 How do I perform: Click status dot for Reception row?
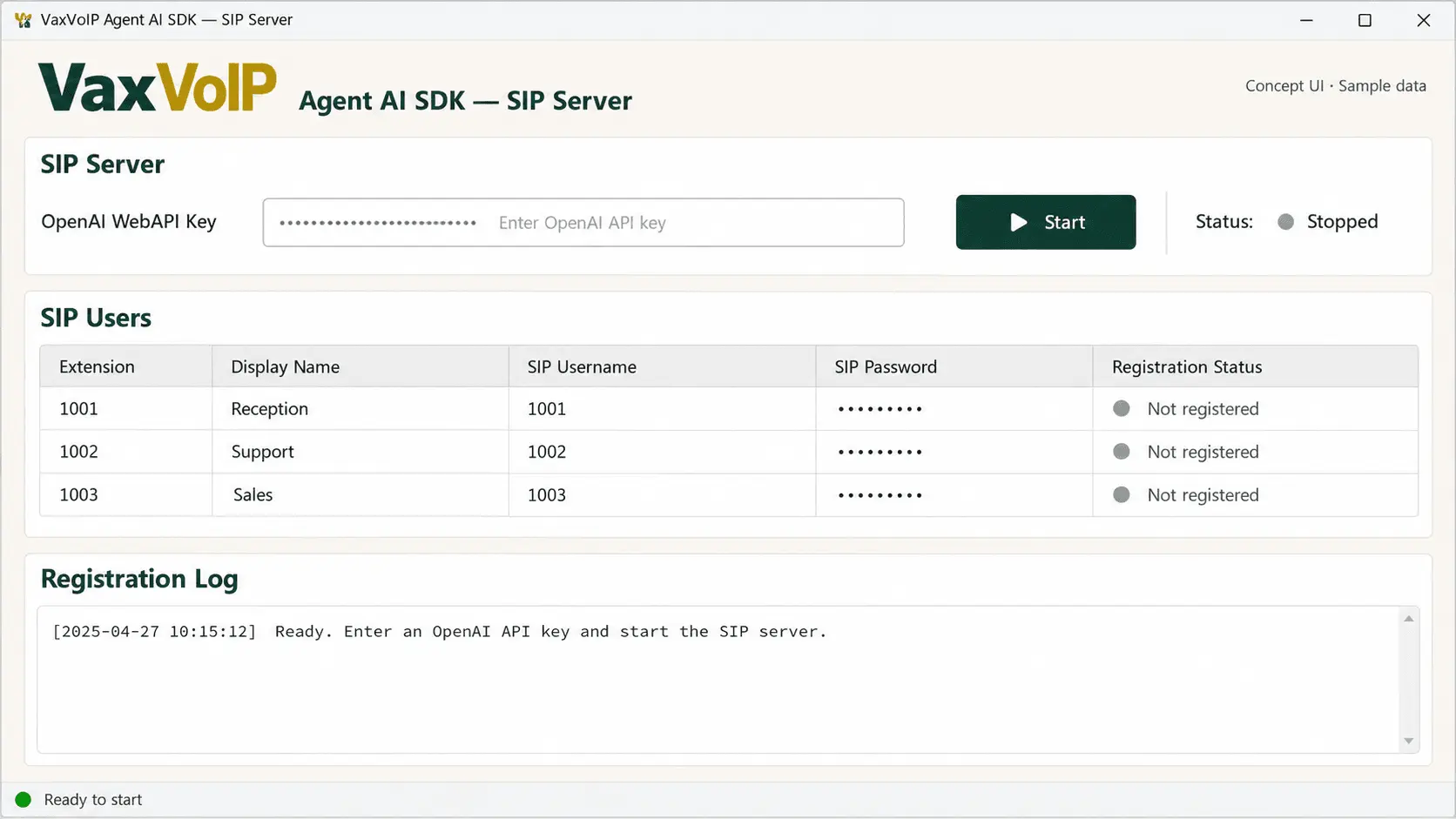pos(1122,408)
